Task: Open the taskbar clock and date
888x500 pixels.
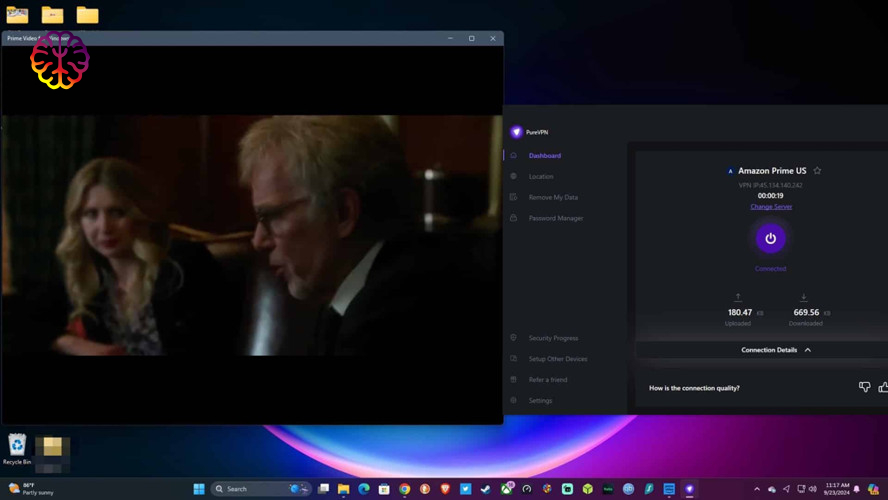Action: [x=837, y=489]
